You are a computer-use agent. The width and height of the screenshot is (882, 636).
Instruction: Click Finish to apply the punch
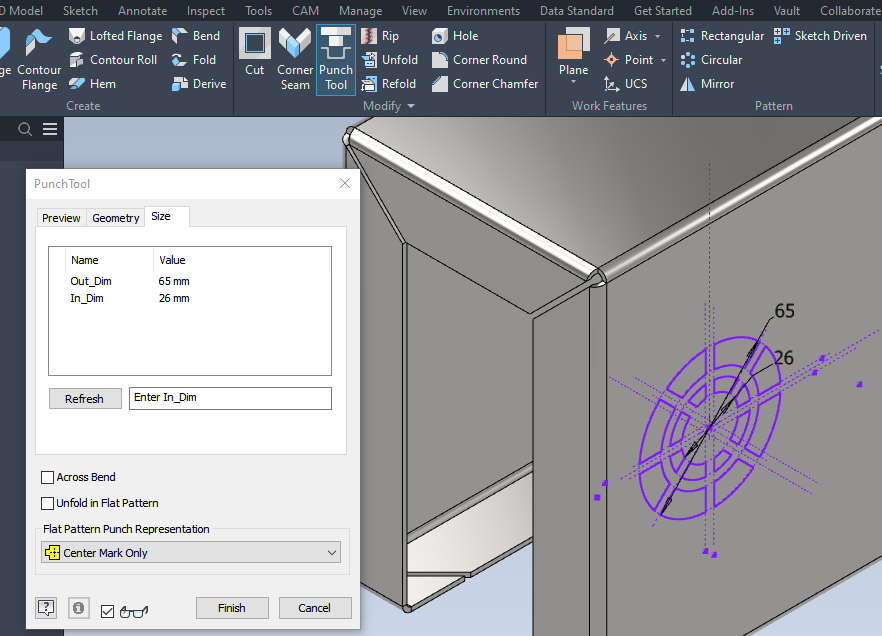(x=232, y=607)
